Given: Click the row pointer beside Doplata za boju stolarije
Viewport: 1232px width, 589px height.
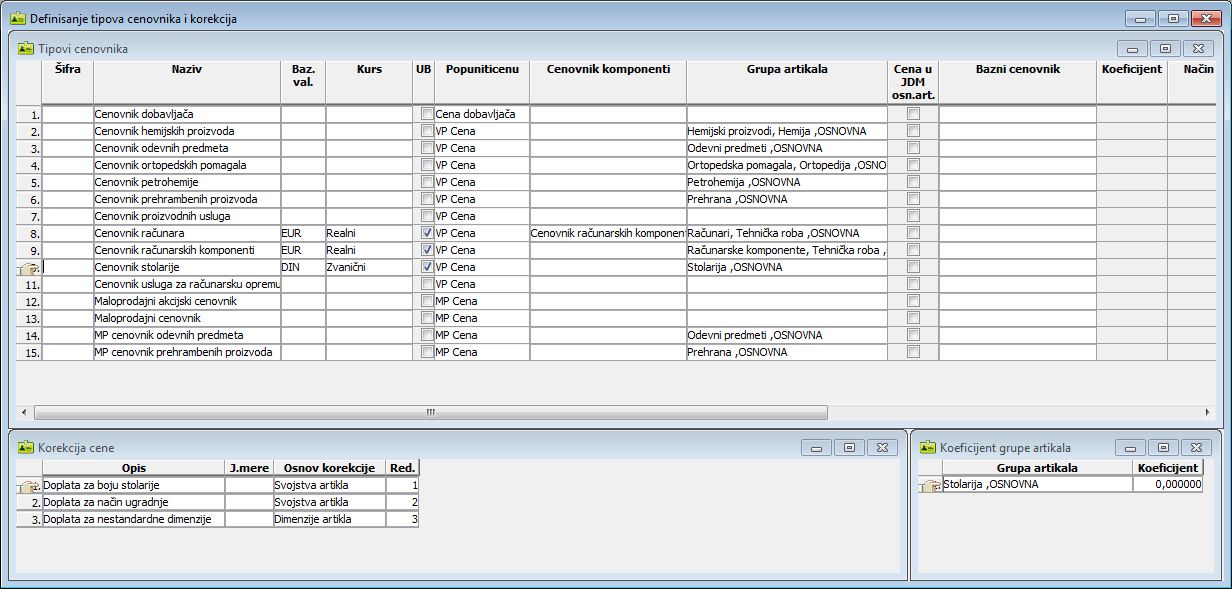Looking at the screenshot, I should point(28,485).
